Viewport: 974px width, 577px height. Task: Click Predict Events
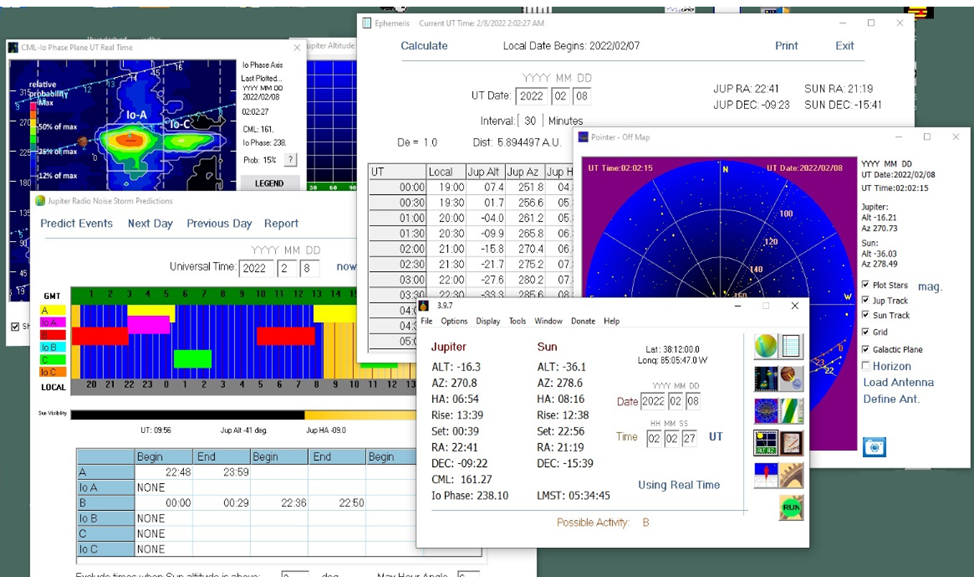coord(76,224)
